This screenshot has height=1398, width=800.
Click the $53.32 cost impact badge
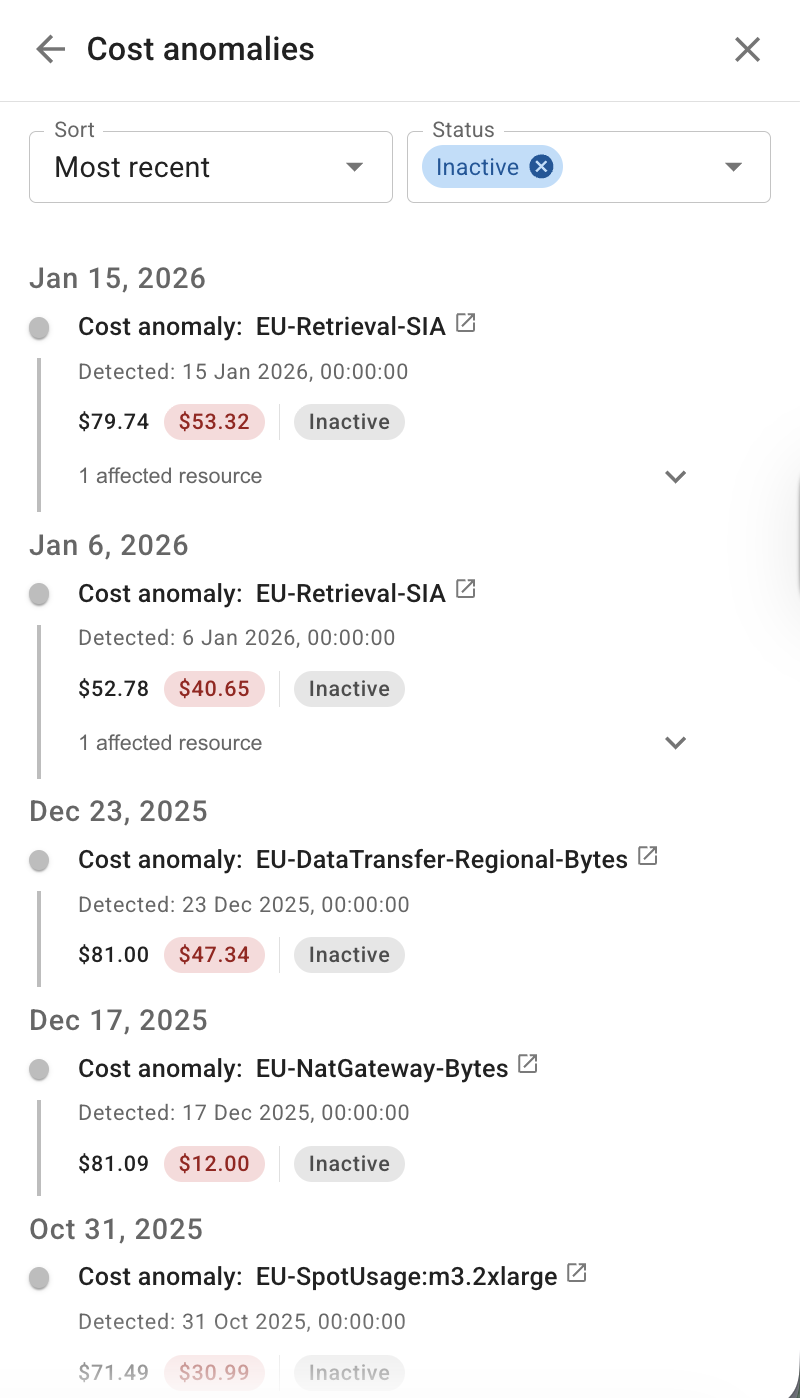tap(214, 422)
